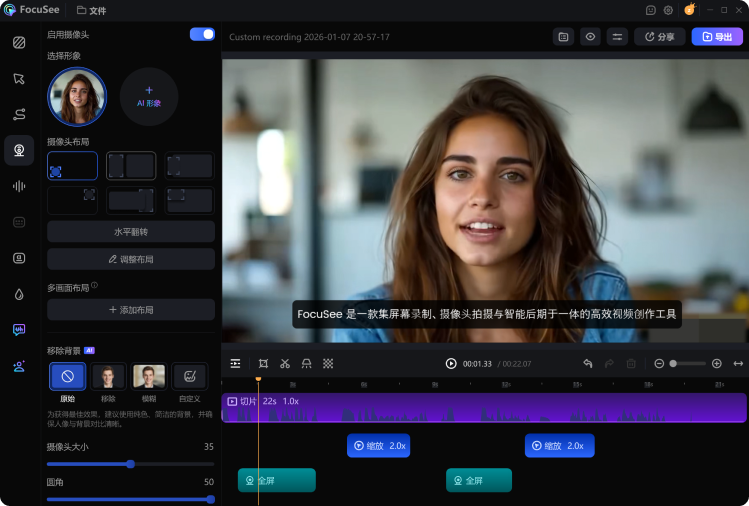Select the crop tool in timeline toolbar

coord(263,364)
